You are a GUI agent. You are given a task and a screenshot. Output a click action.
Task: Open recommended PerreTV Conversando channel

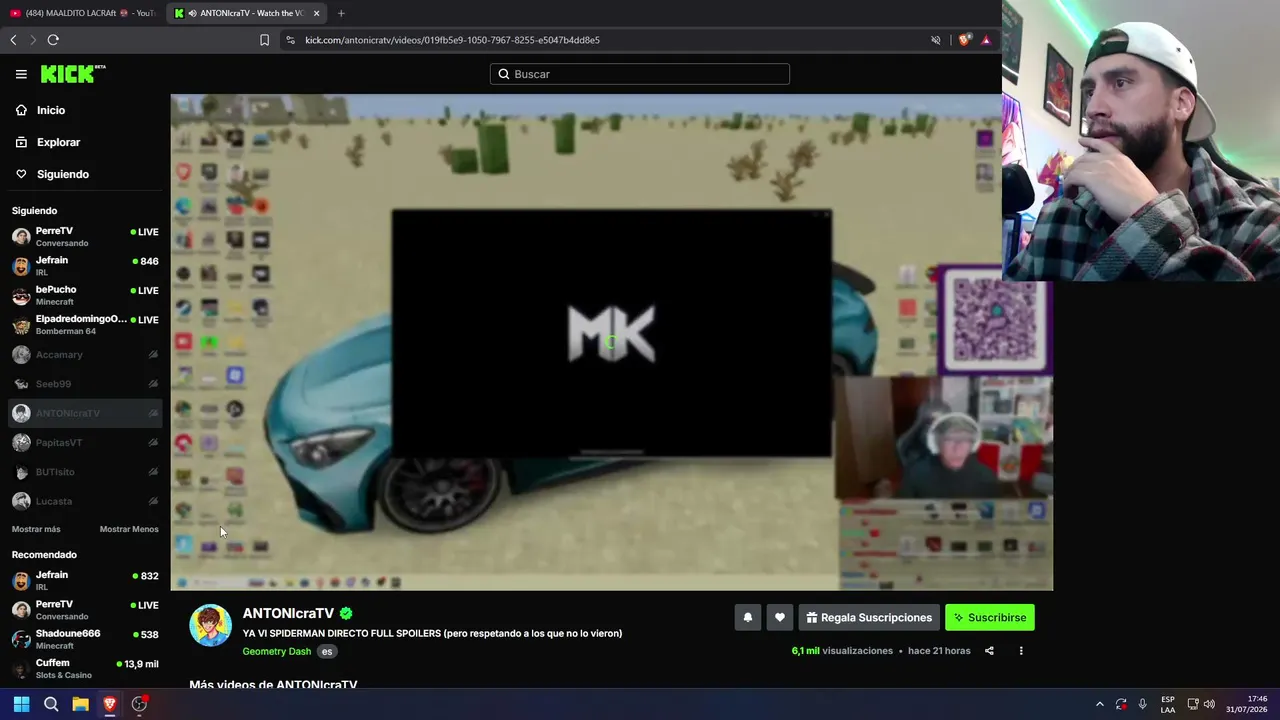85,610
